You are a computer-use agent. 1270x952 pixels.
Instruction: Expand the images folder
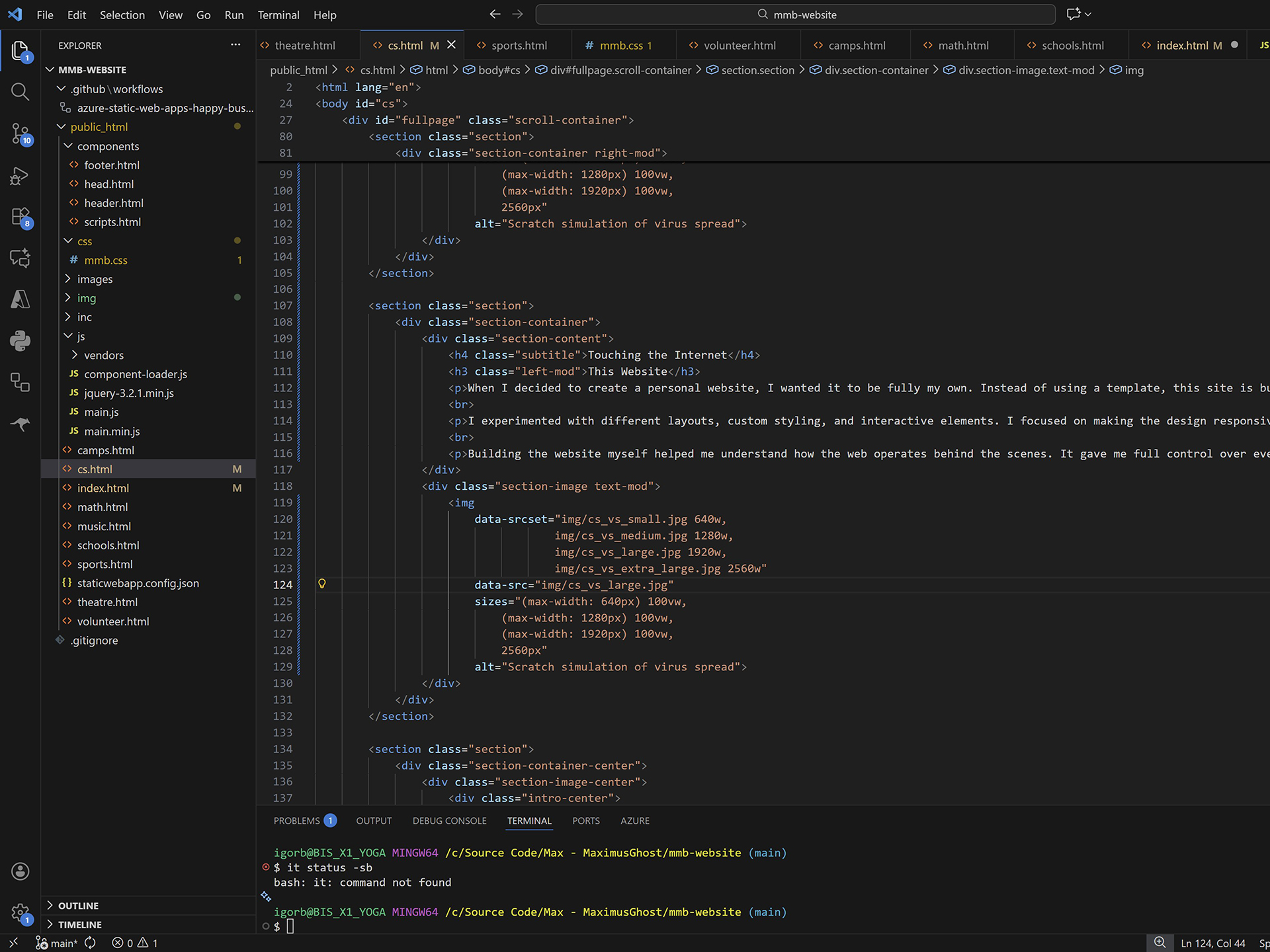(95, 278)
